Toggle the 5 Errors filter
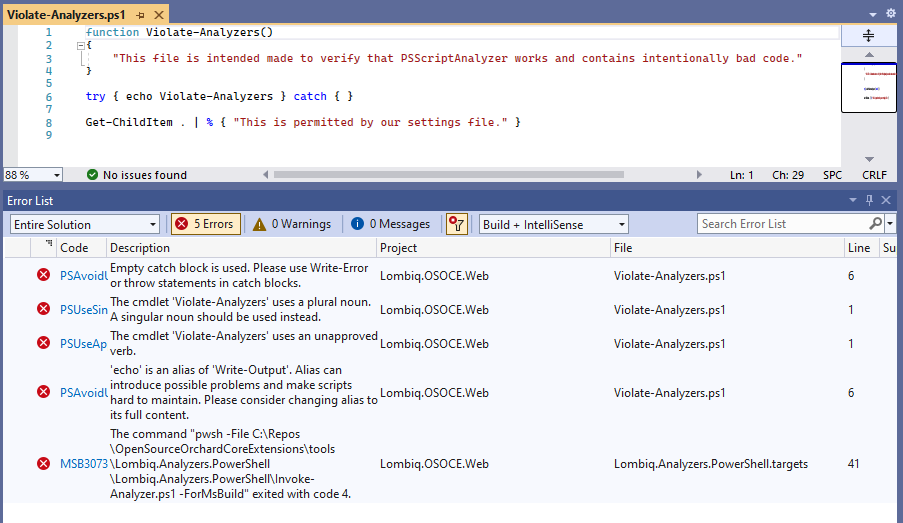This screenshot has height=523, width=903. (x=206, y=224)
